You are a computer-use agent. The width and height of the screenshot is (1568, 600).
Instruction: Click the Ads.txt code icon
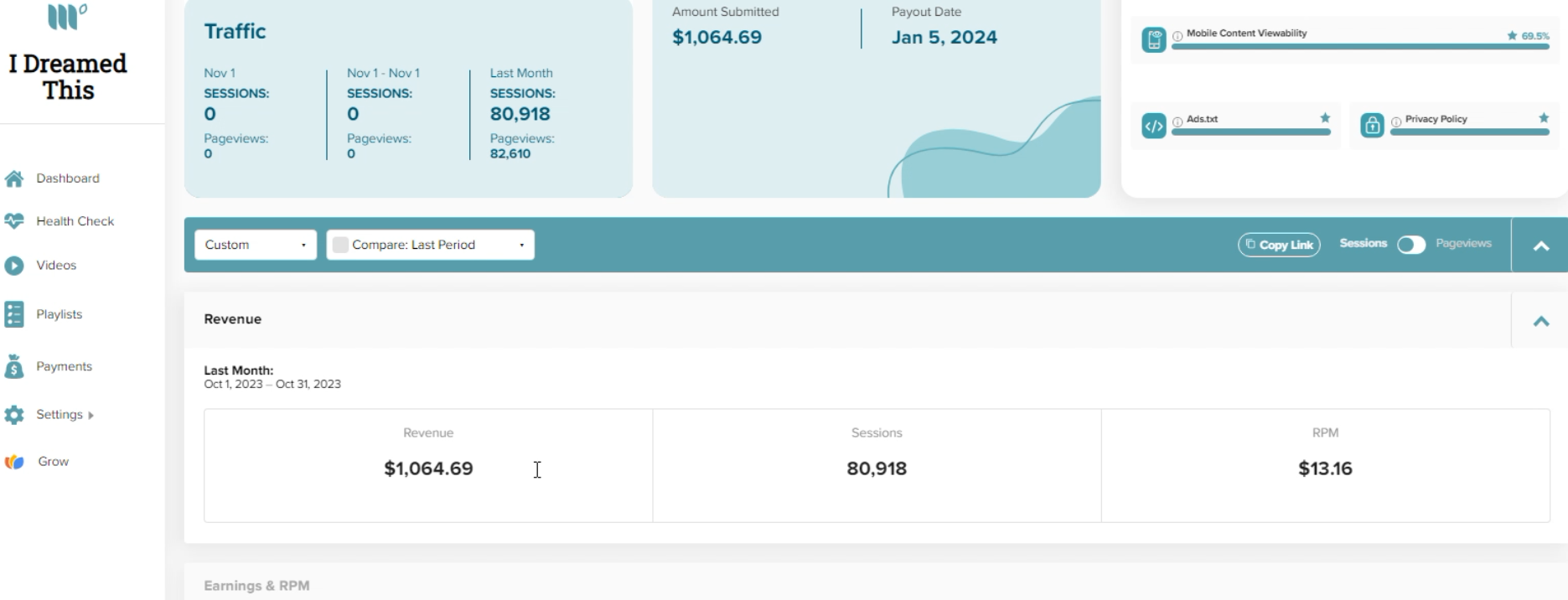1154,127
